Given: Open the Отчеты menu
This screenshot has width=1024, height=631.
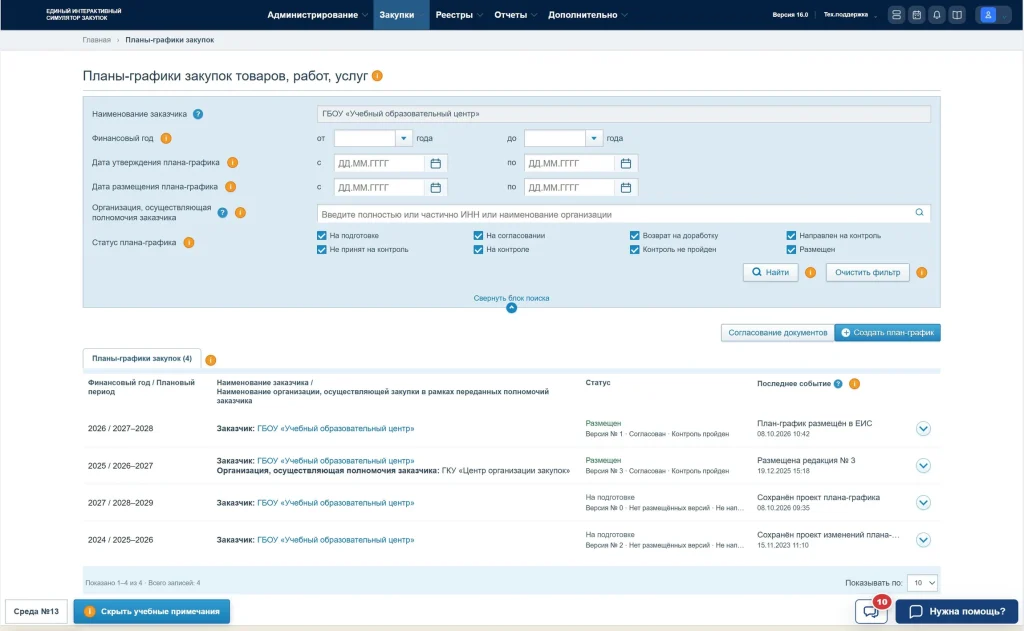Looking at the screenshot, I should tap(515, 15).
